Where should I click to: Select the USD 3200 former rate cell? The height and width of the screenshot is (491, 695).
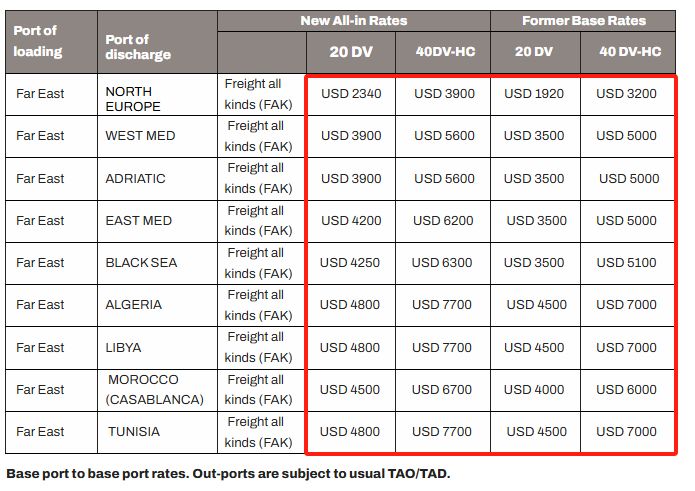626,94
